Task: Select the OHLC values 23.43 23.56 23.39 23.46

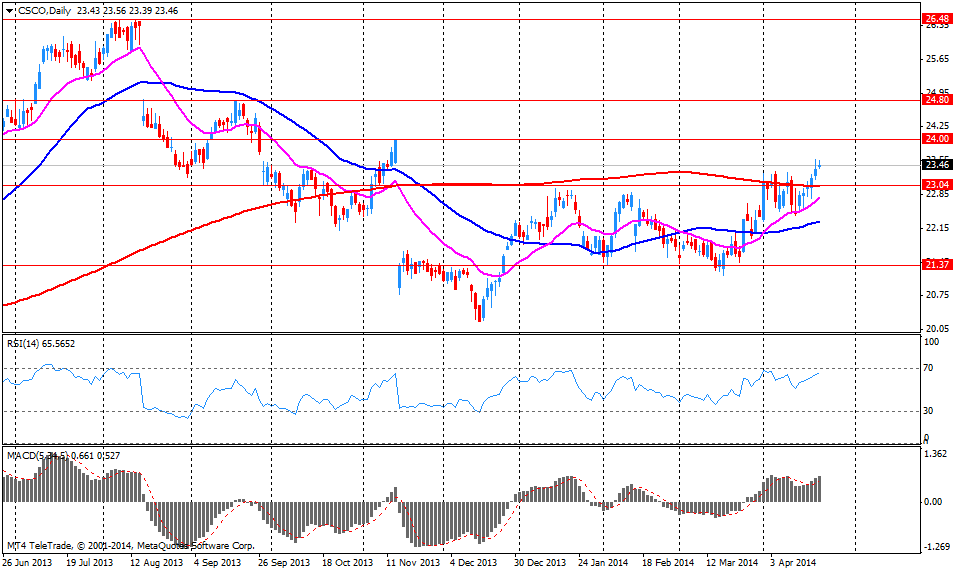Action: pyautogui.click(x=127, y=10)
